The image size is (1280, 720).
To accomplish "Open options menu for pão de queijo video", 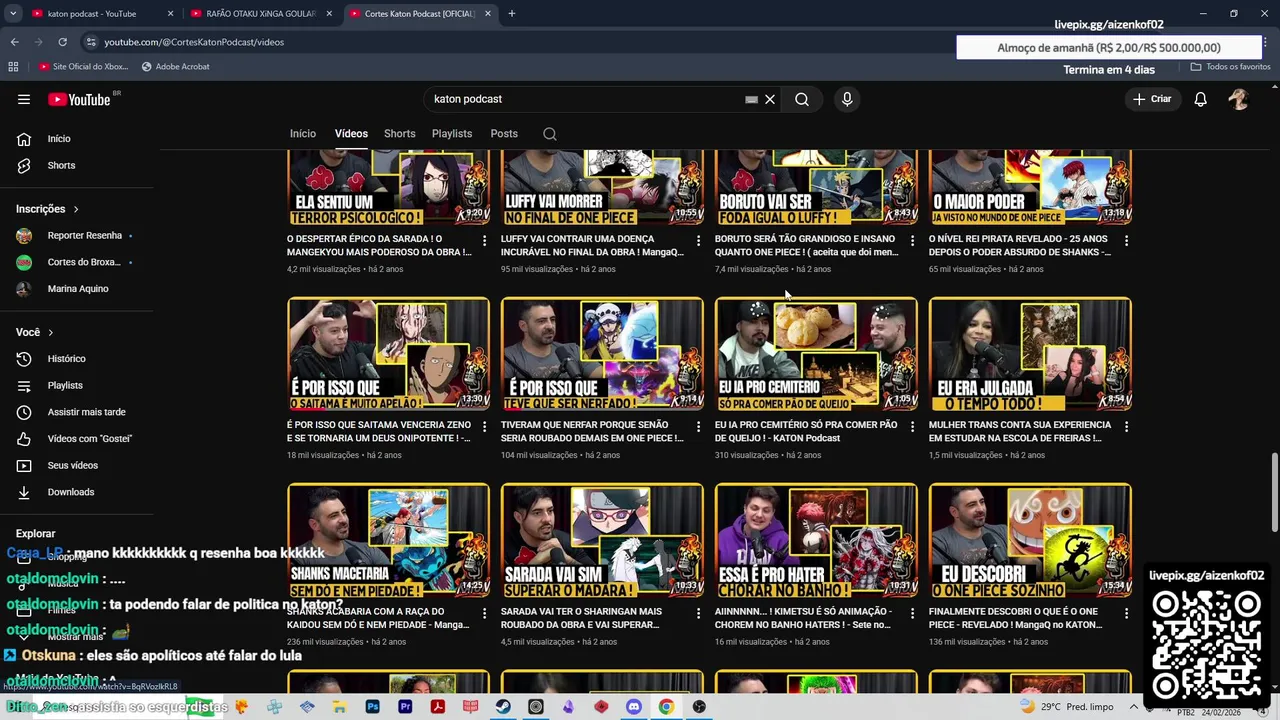I will point(912,427).
